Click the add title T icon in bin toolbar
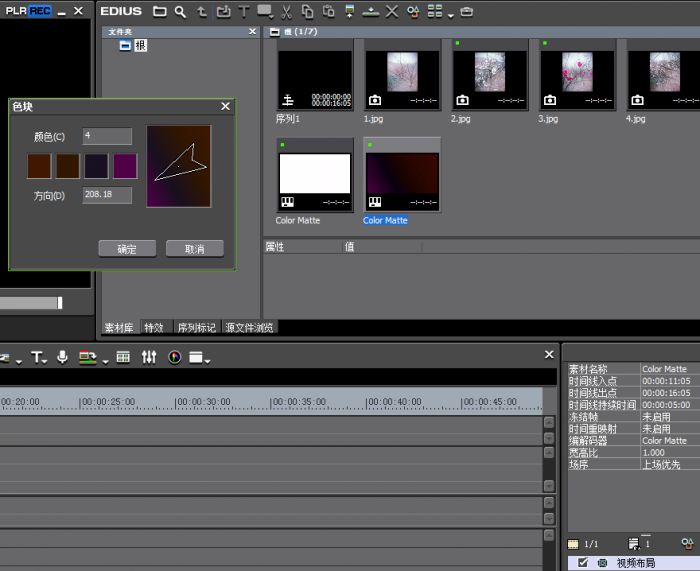This screenshot has width=700, height=571. (x=243, y=12)
